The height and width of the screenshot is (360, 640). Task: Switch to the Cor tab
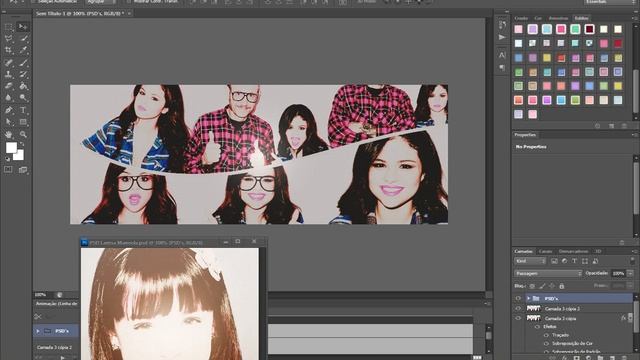pyautogui.click(x=538, y=18)
